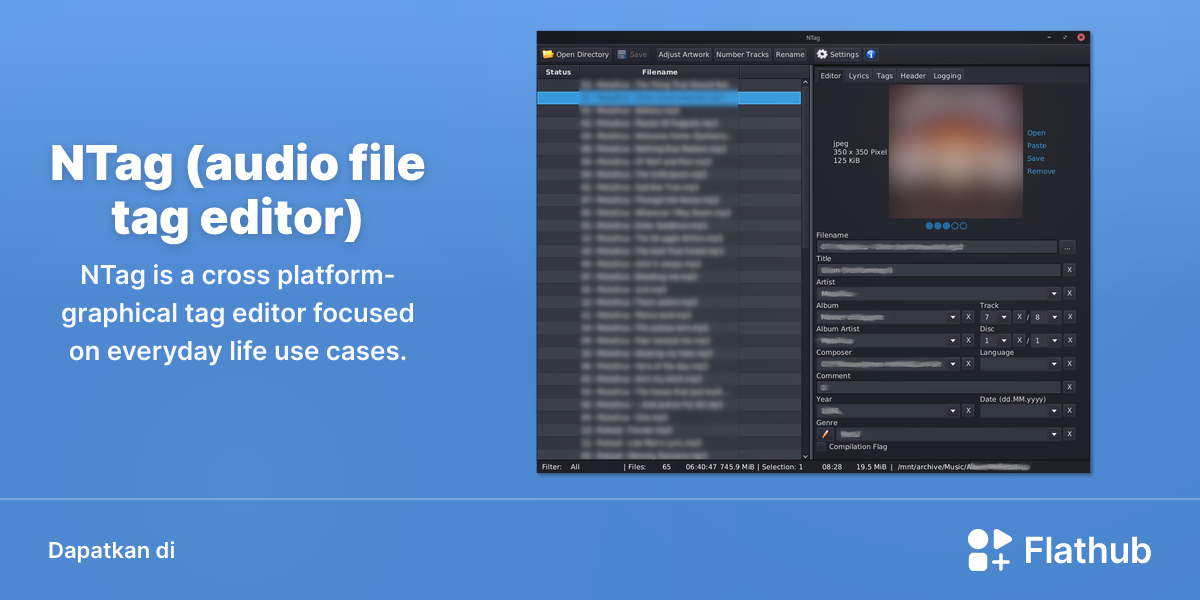Click the blue info icon in the toolbar
This screenshot has width=1200, height=600.
point(871,54)
